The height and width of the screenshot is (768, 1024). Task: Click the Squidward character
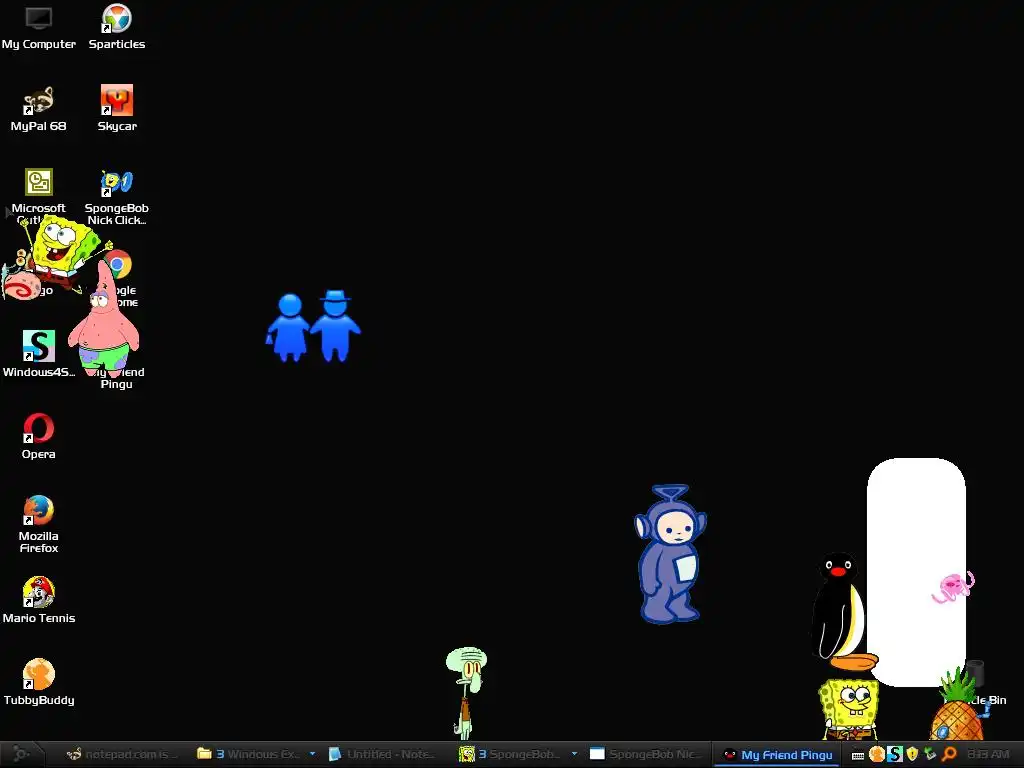pos(466,692)
